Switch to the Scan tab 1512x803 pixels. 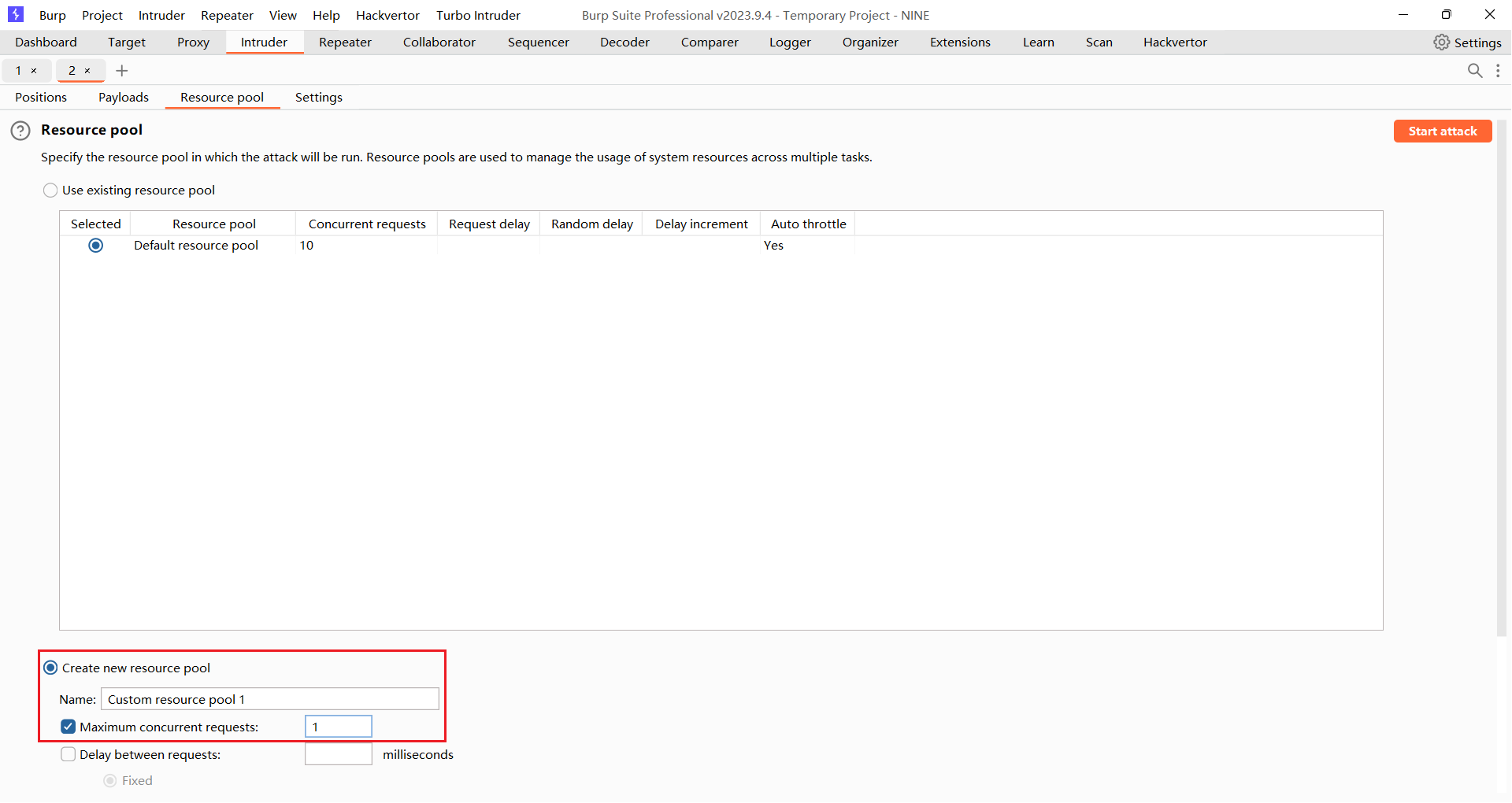click(1099, 43)
